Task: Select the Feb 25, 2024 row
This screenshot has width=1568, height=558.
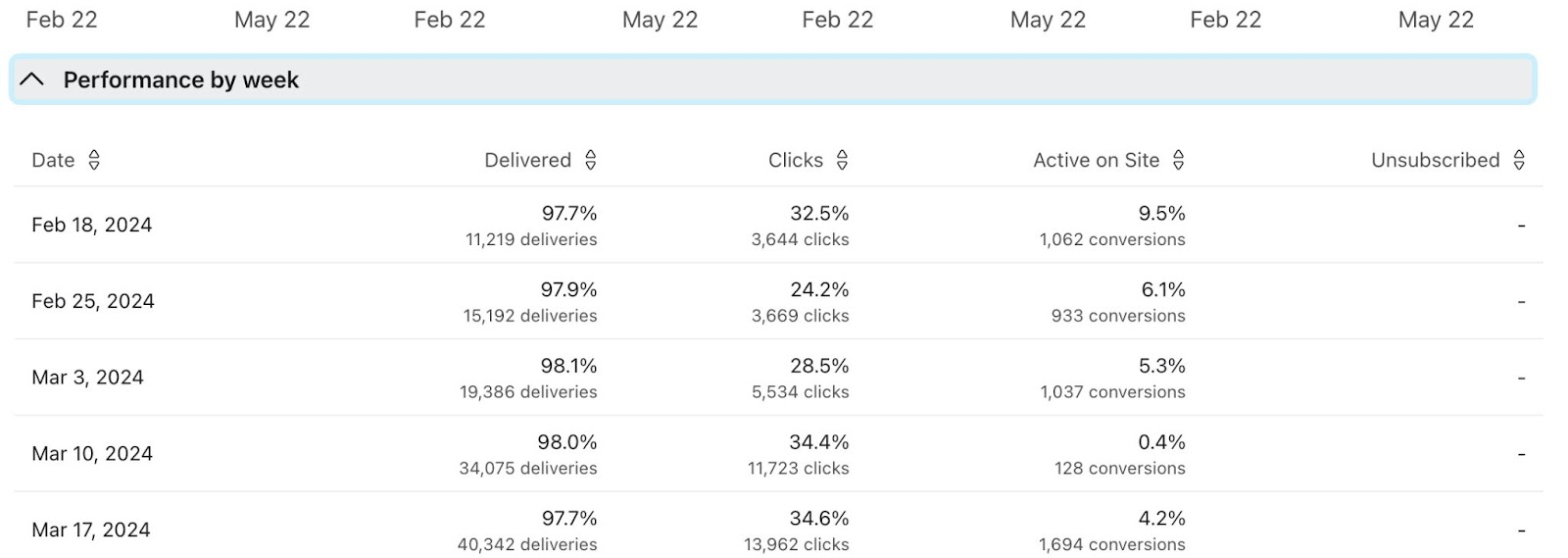Action: [x=93, y=301]
